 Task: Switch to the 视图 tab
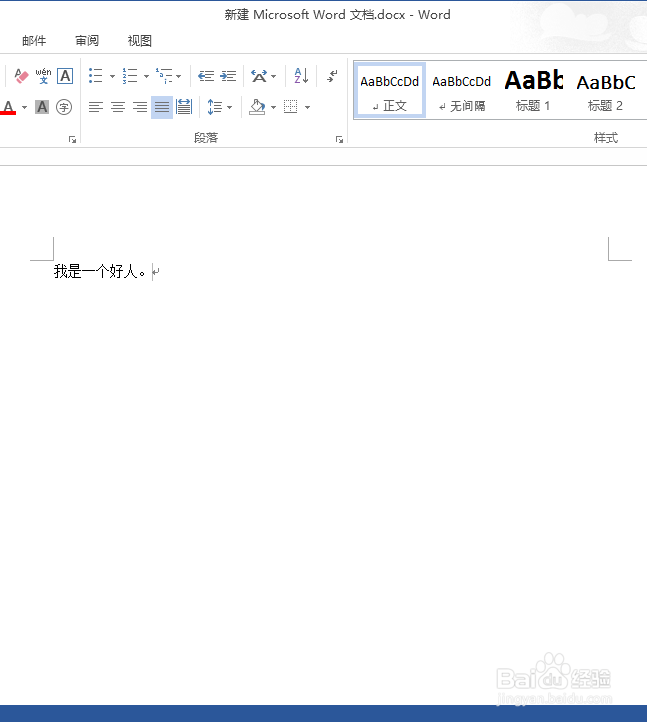pos(140,41)
